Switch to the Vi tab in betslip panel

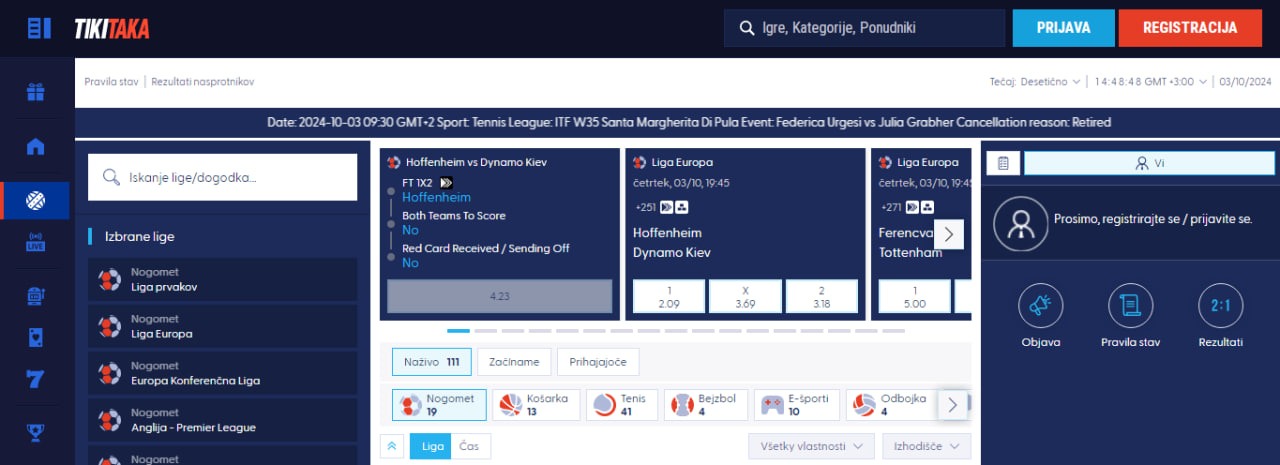(1149, 163)
